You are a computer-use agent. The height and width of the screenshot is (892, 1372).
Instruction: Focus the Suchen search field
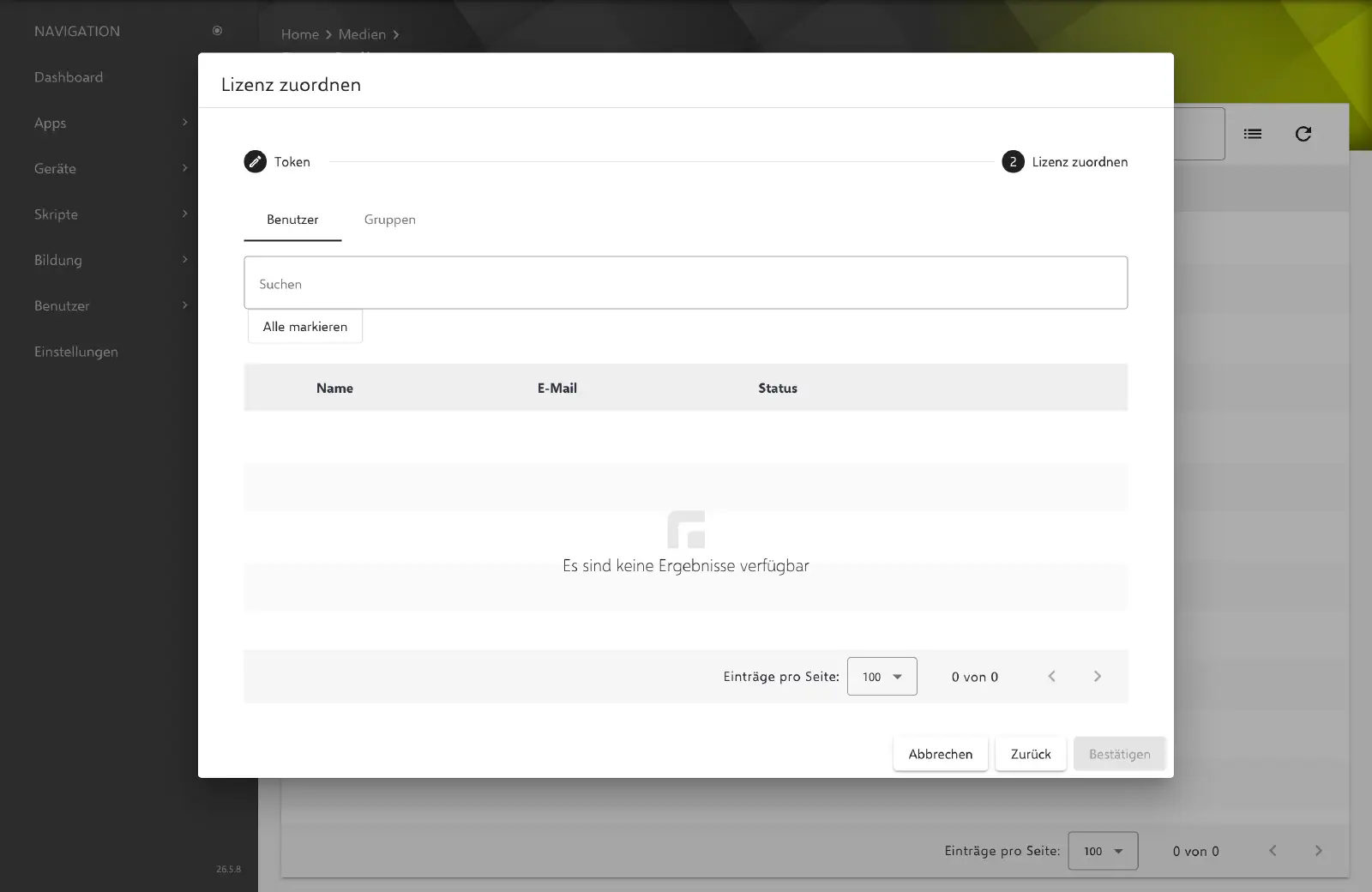tap(685, 283)
